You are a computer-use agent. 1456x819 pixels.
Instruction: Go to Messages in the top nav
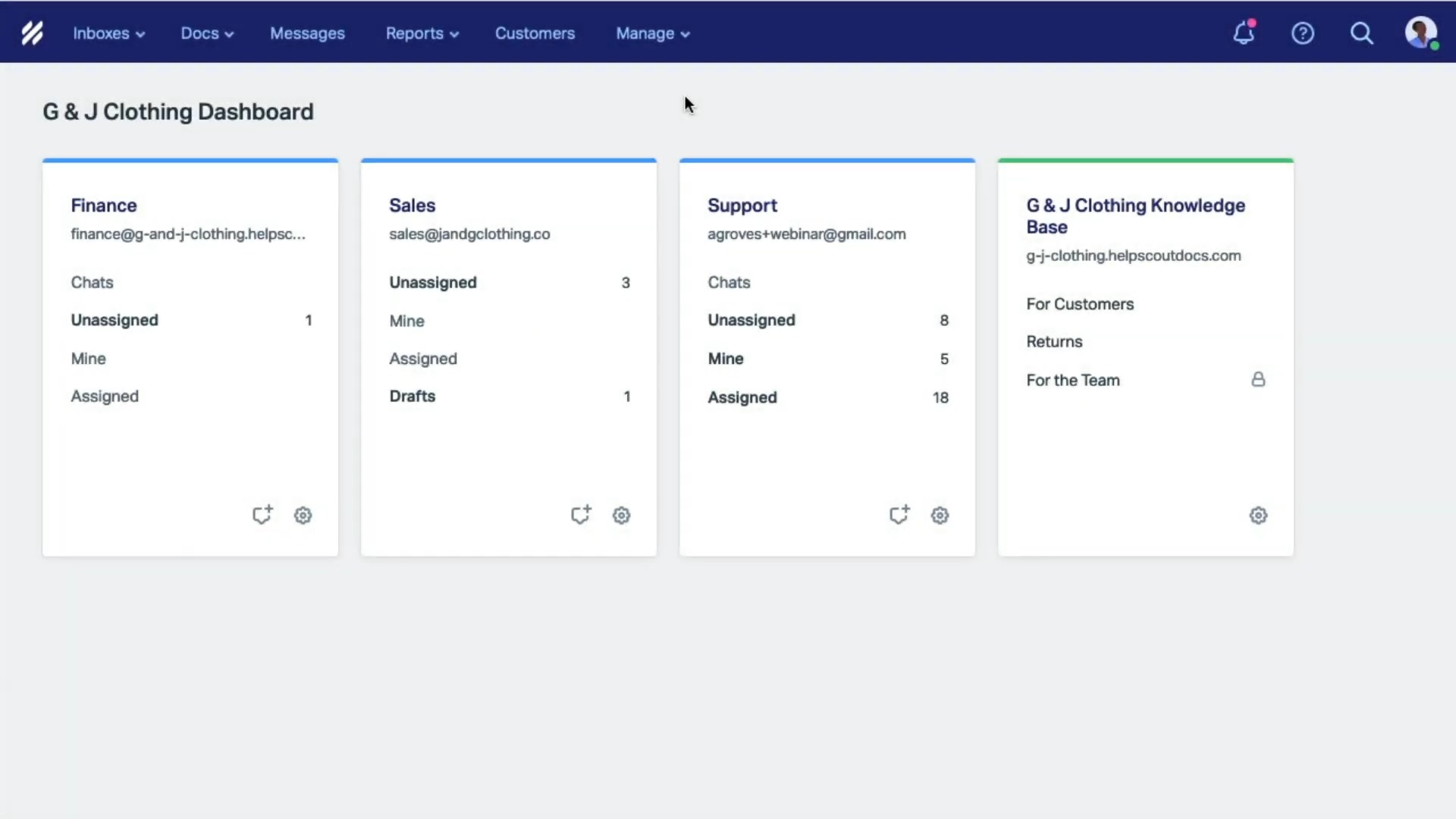(x=307, y=33)
